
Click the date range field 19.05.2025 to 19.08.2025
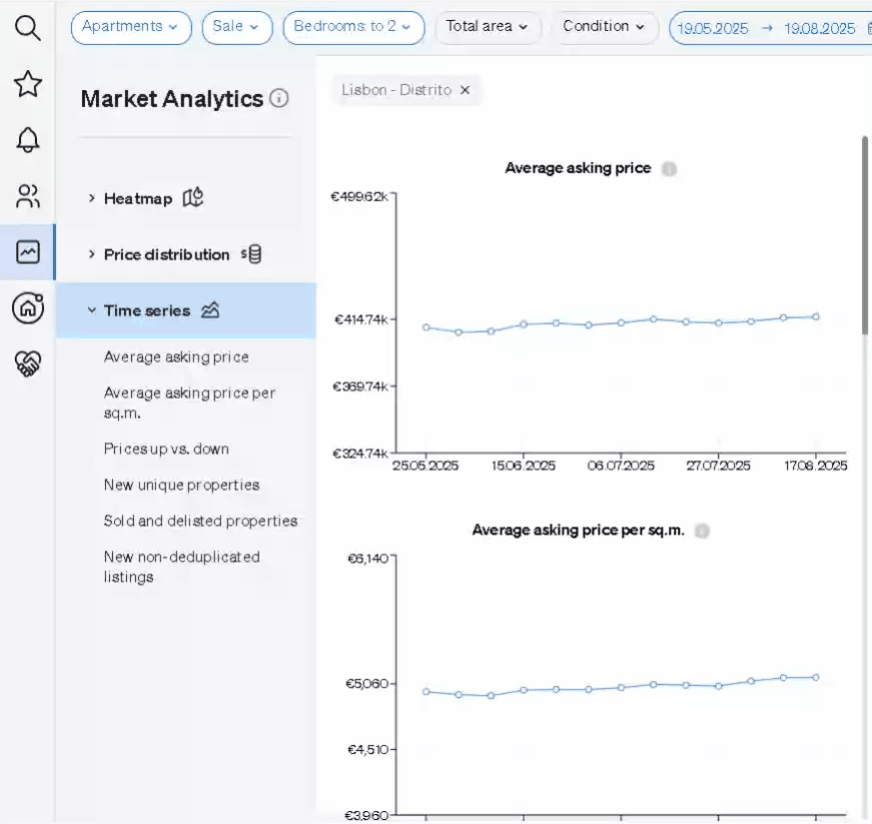(x=765, y=29)
